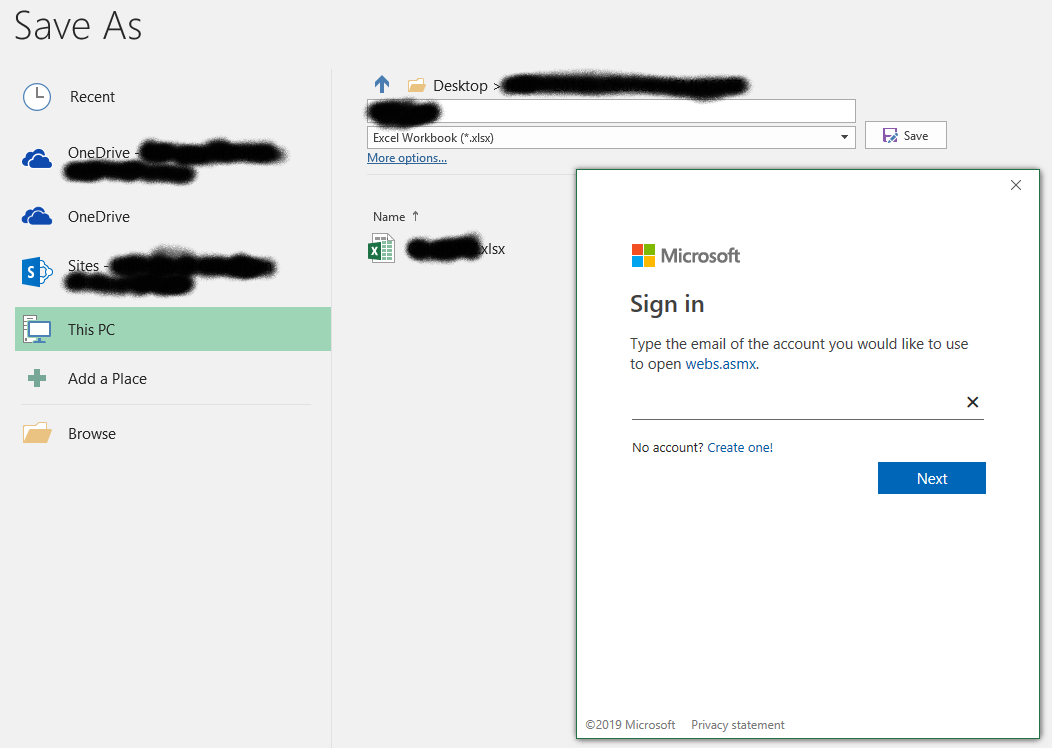Open the Privacy statement link
The image size is (1052, 748).
coord(737,725)
